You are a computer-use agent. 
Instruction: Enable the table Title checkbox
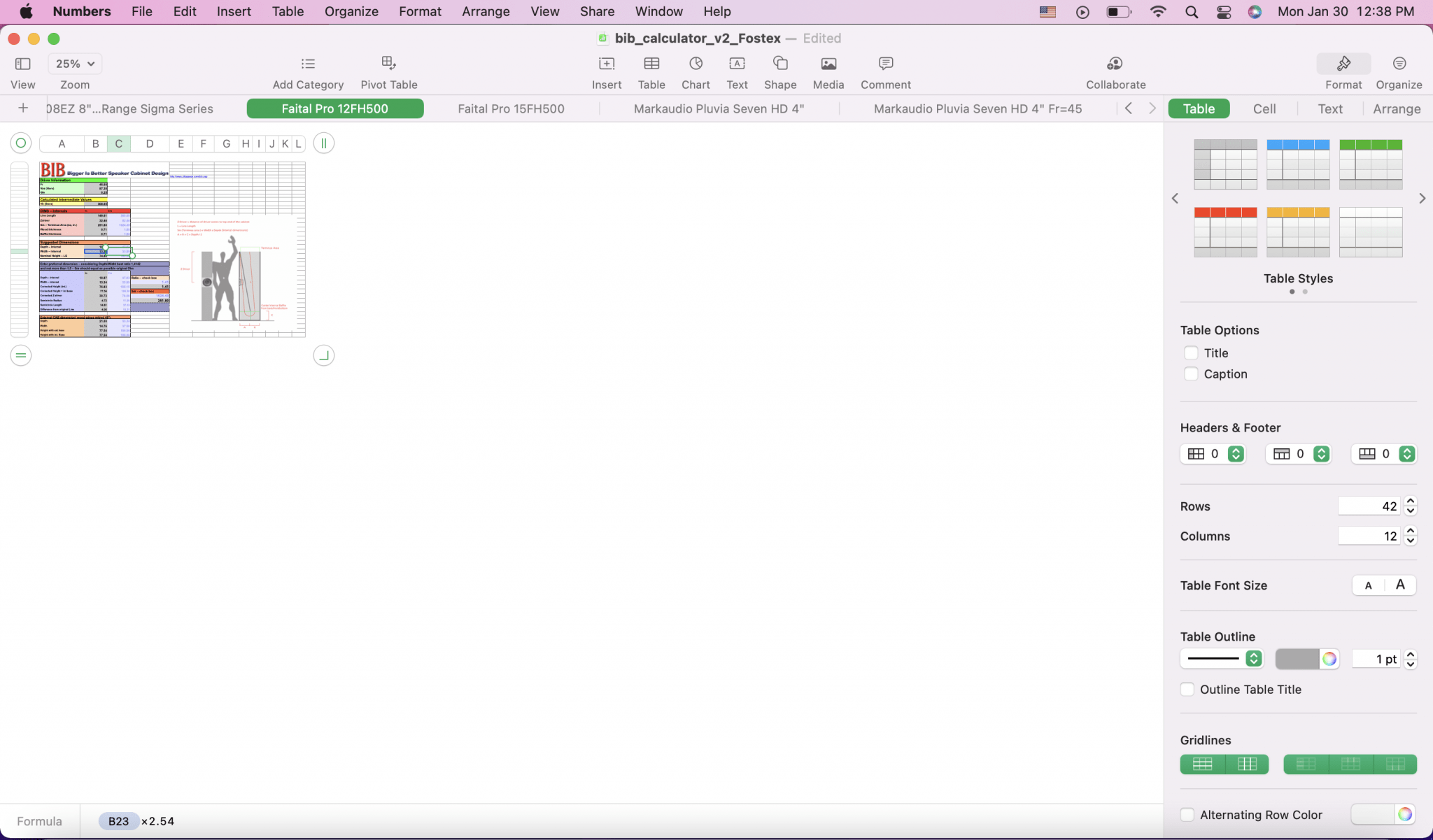click(1190, 353)
